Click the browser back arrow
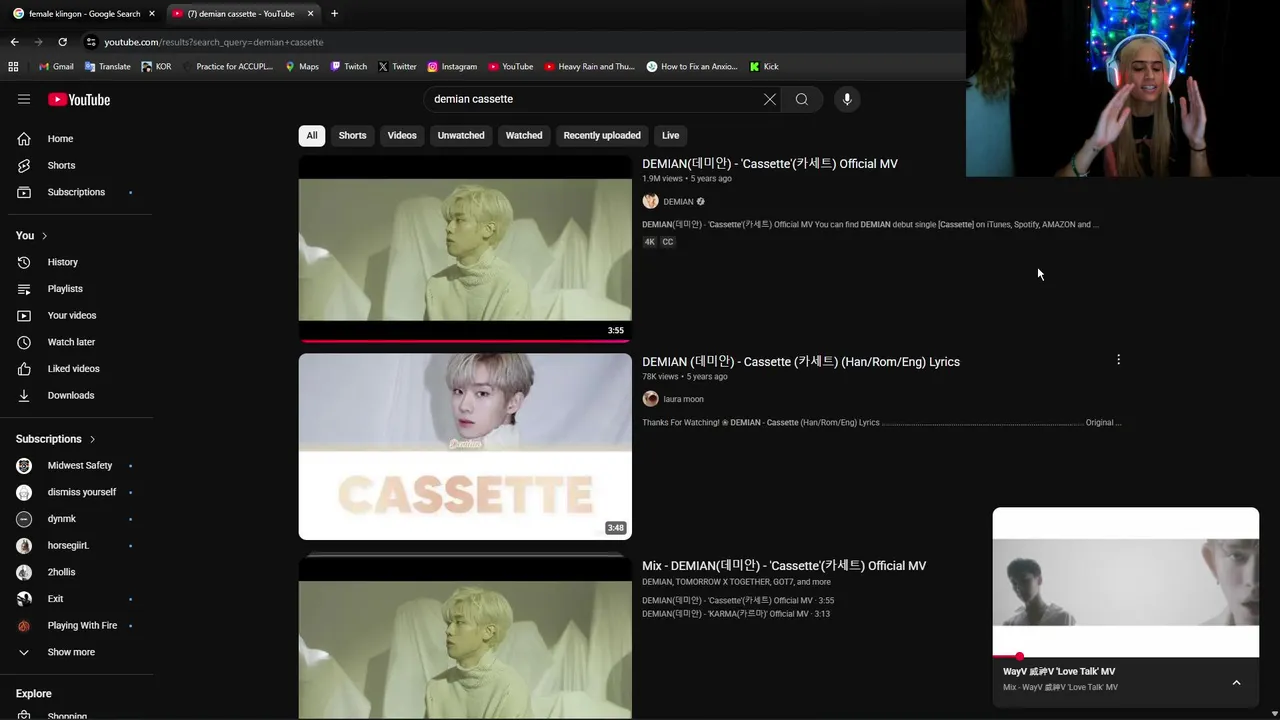Image resolution: width=1280 pixels, height=720 pixels. (x=14, y=42)
